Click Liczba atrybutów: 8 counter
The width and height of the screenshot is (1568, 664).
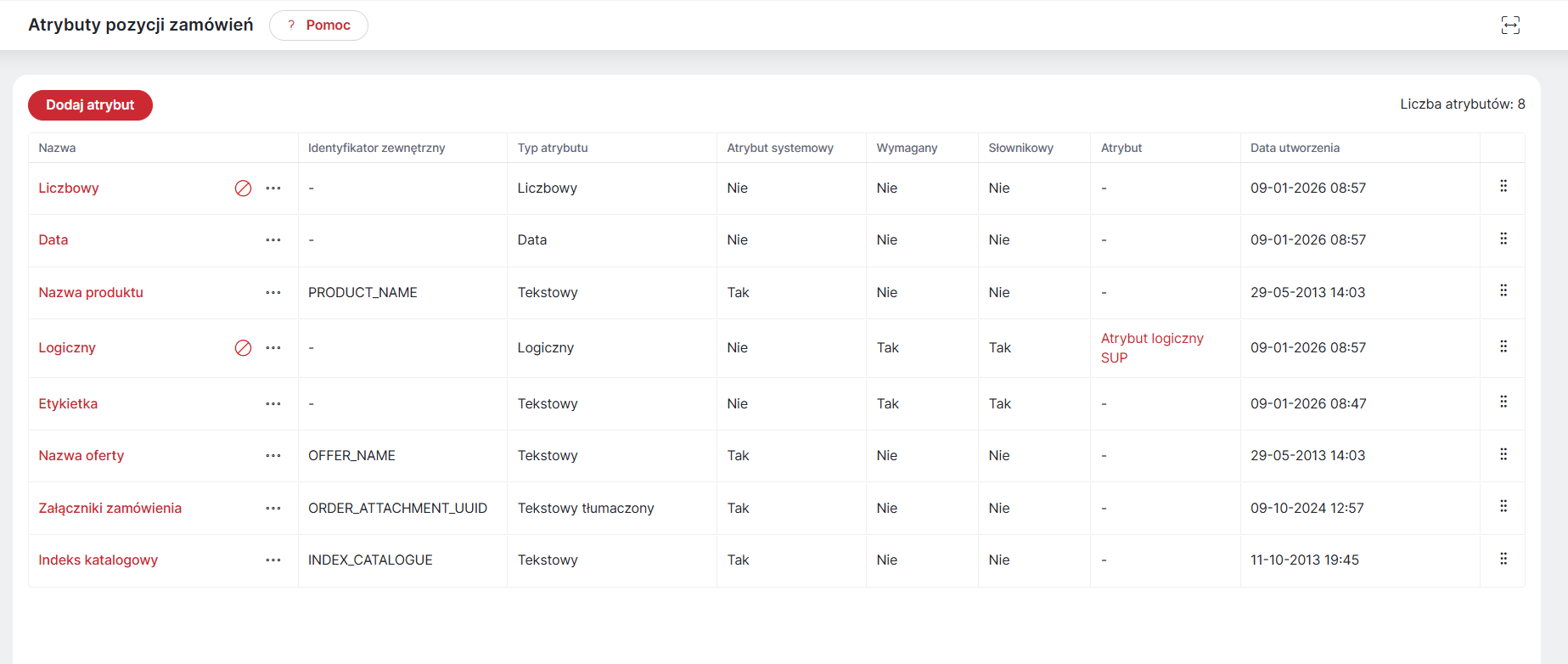click(x=1462, y=104)
